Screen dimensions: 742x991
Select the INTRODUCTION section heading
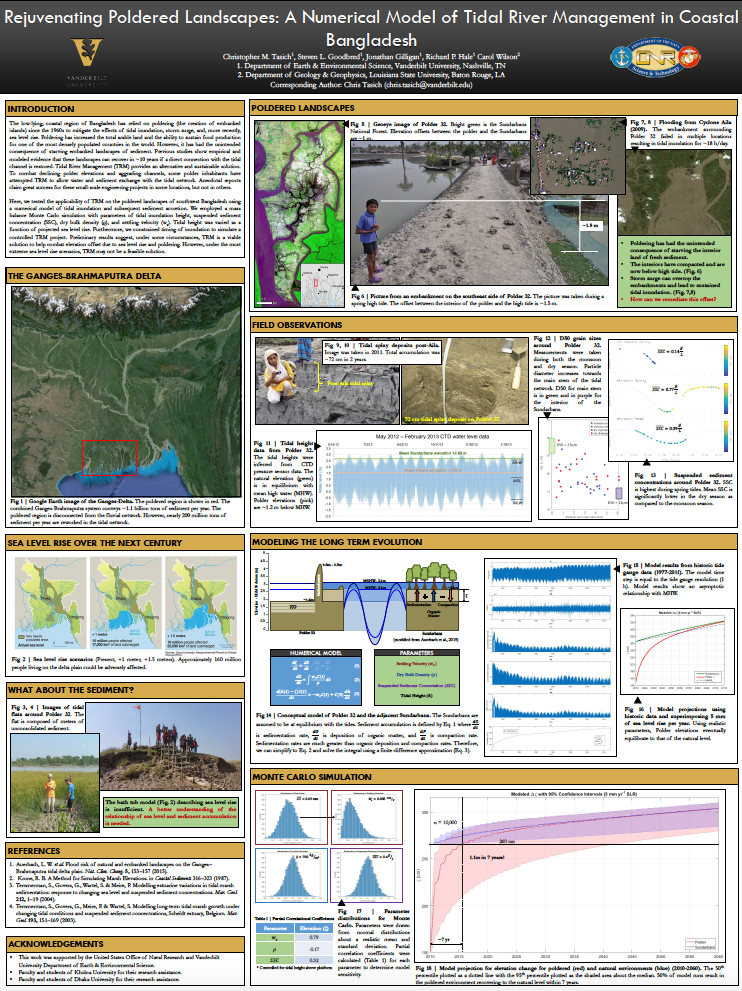click(125, 109)
